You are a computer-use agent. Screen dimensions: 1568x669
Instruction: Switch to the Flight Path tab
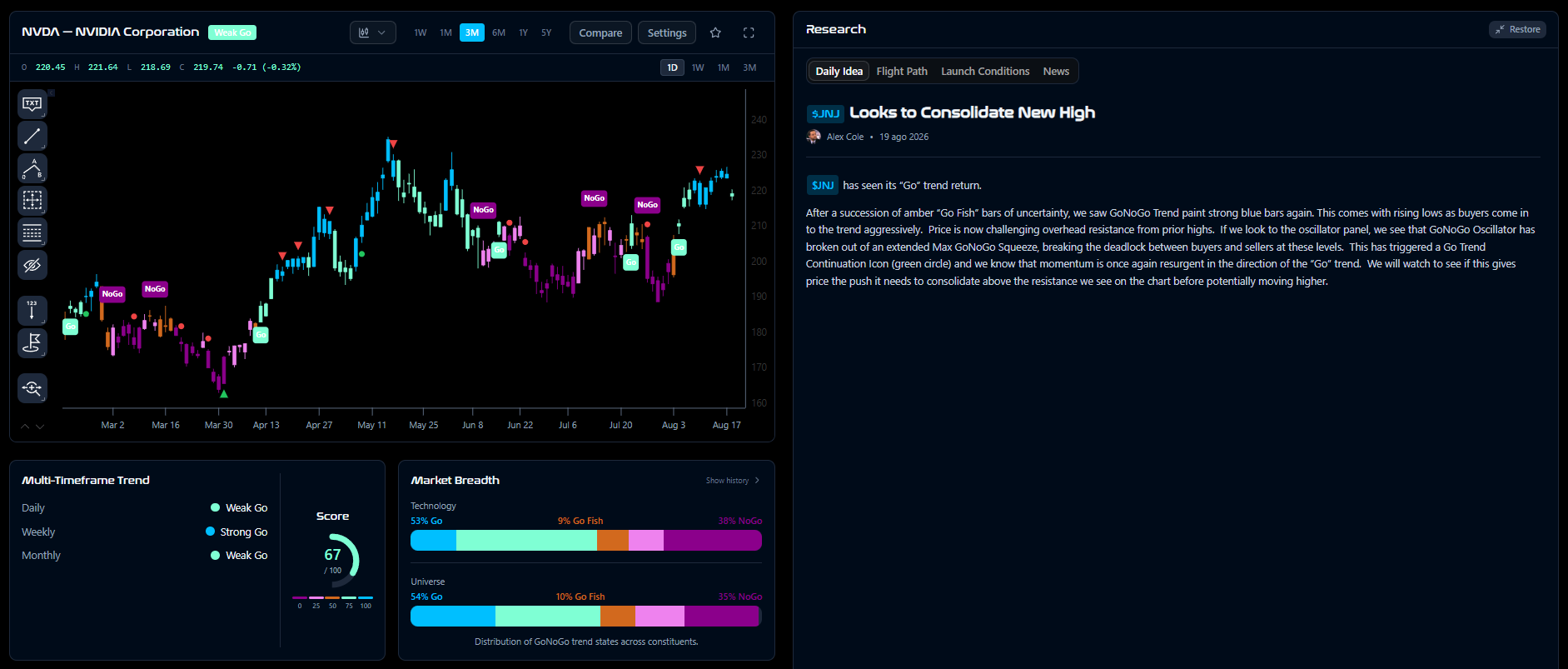pyautogui.click(x=902, y=71)
